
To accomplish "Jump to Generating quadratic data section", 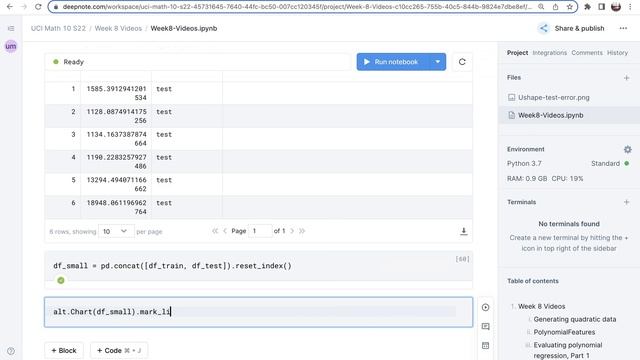I will [575, 319].
